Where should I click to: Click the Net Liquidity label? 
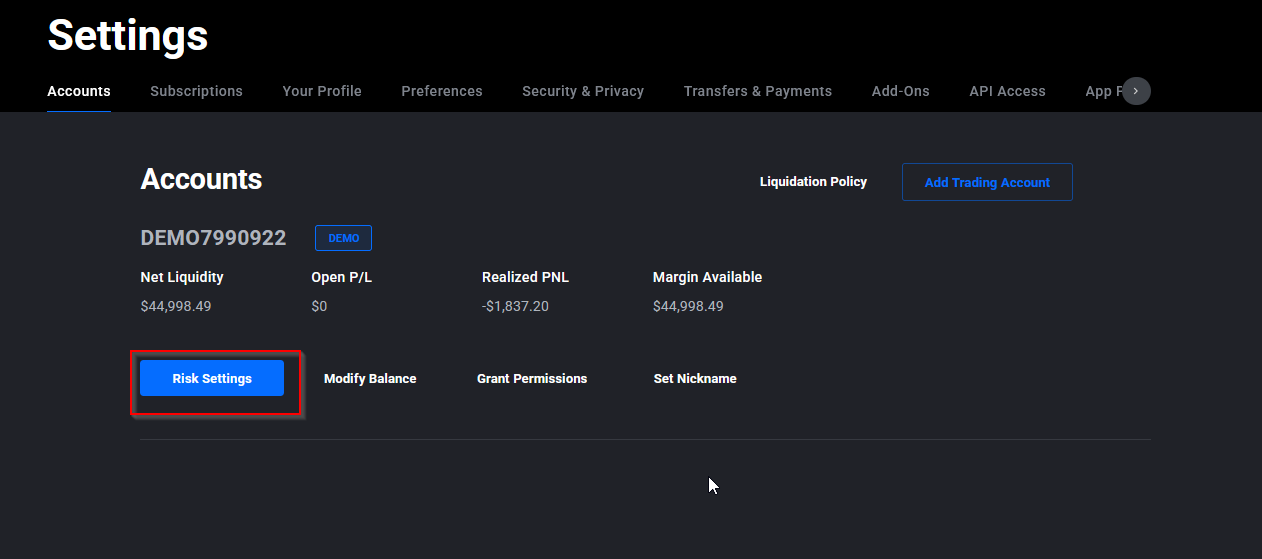tap(182, 277)
